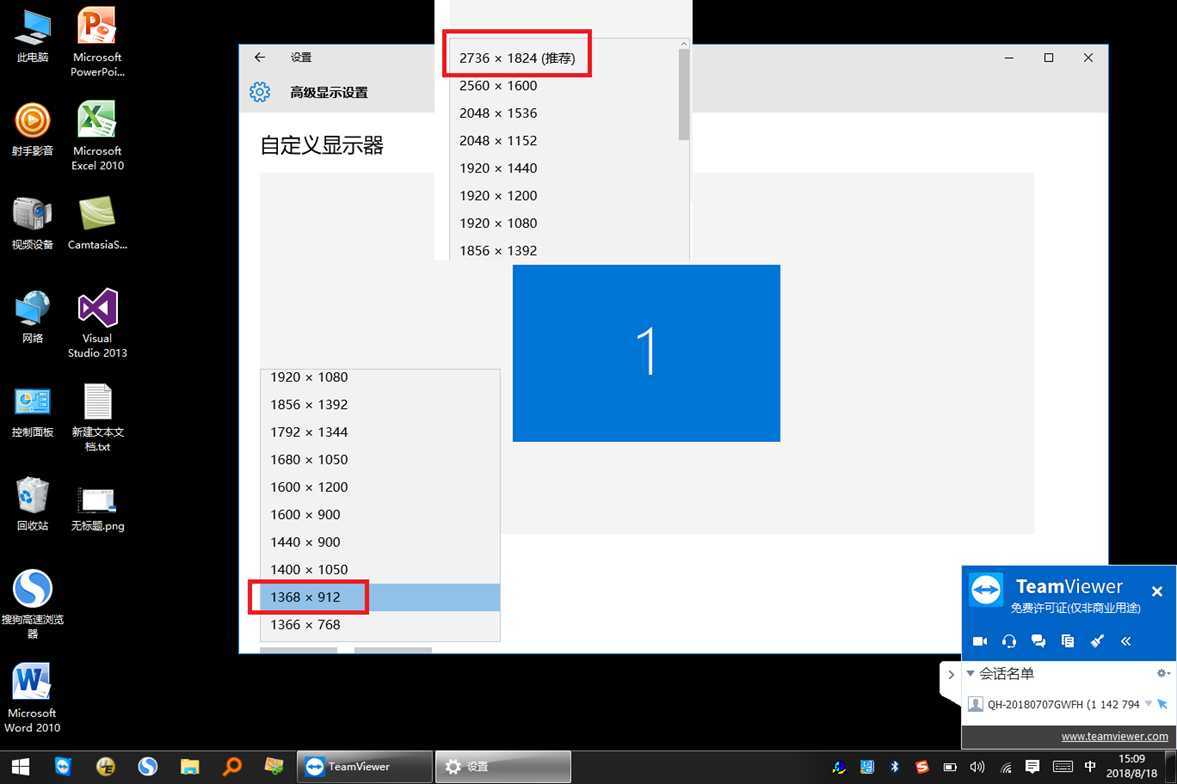Image resolution: width=1177 pixels, height=784 pixels.
Task: Click battery status tray icon
Action: coord(950,767)
